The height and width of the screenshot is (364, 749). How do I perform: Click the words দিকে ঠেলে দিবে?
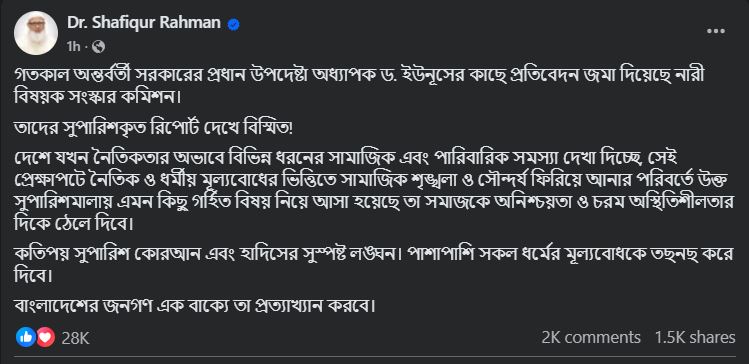(x=74, y=223)
